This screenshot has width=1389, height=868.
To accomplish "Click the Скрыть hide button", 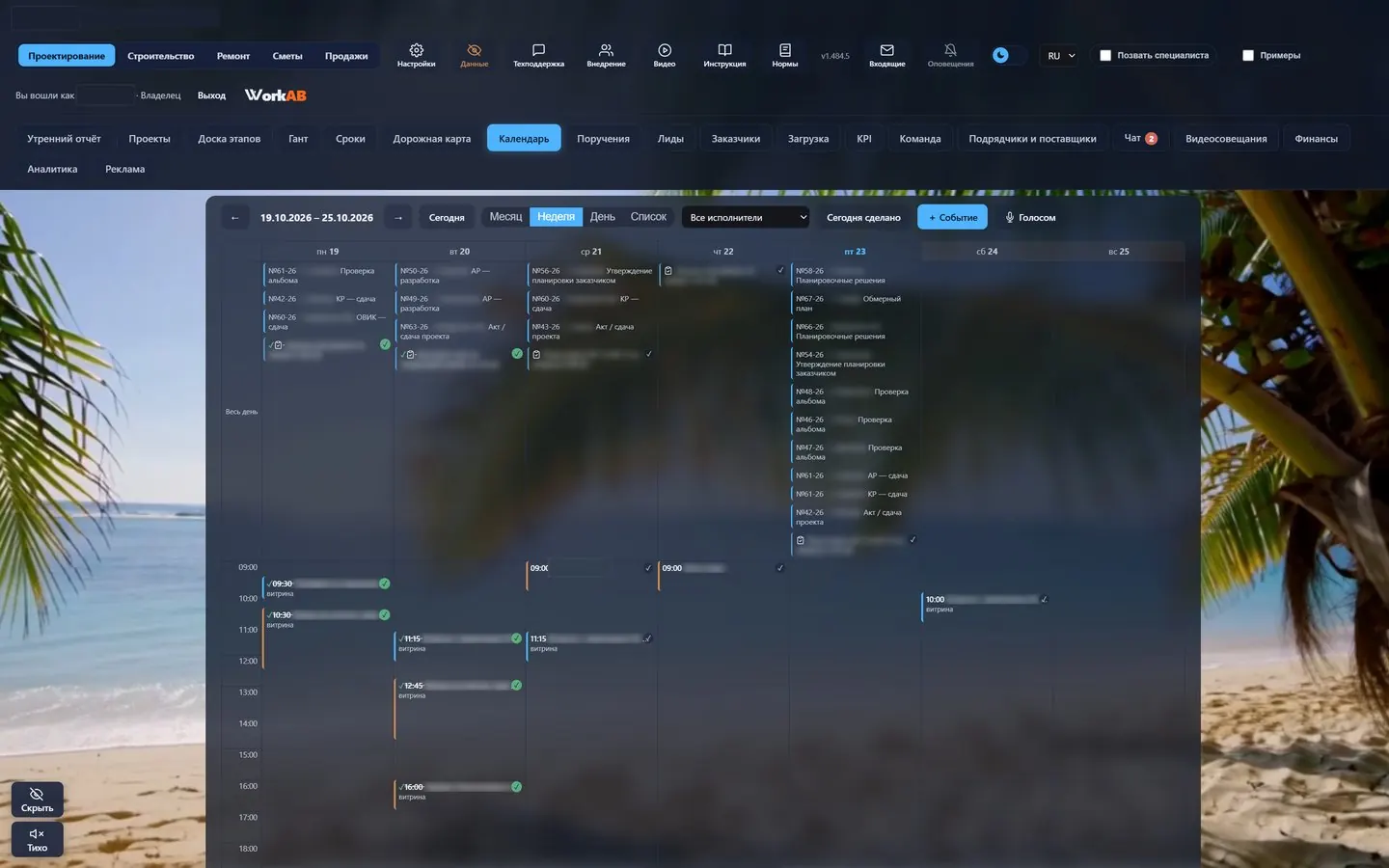I will tap(38, 800).
